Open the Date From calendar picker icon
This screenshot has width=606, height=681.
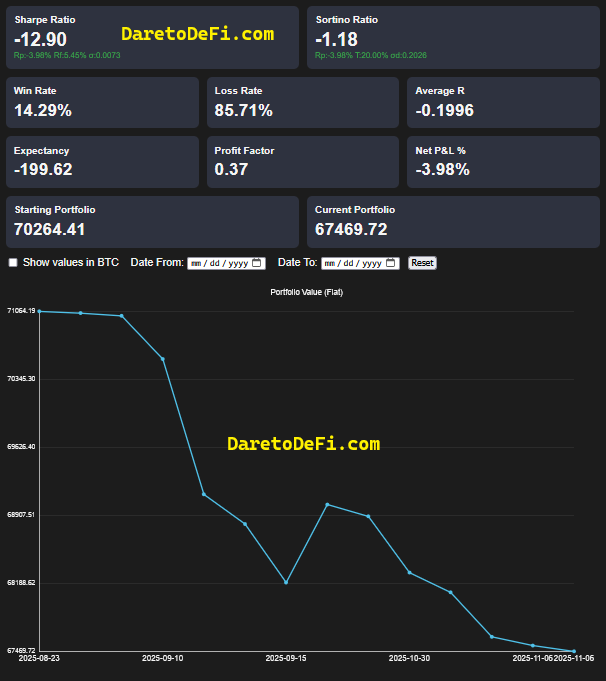[x=257, y=263]
